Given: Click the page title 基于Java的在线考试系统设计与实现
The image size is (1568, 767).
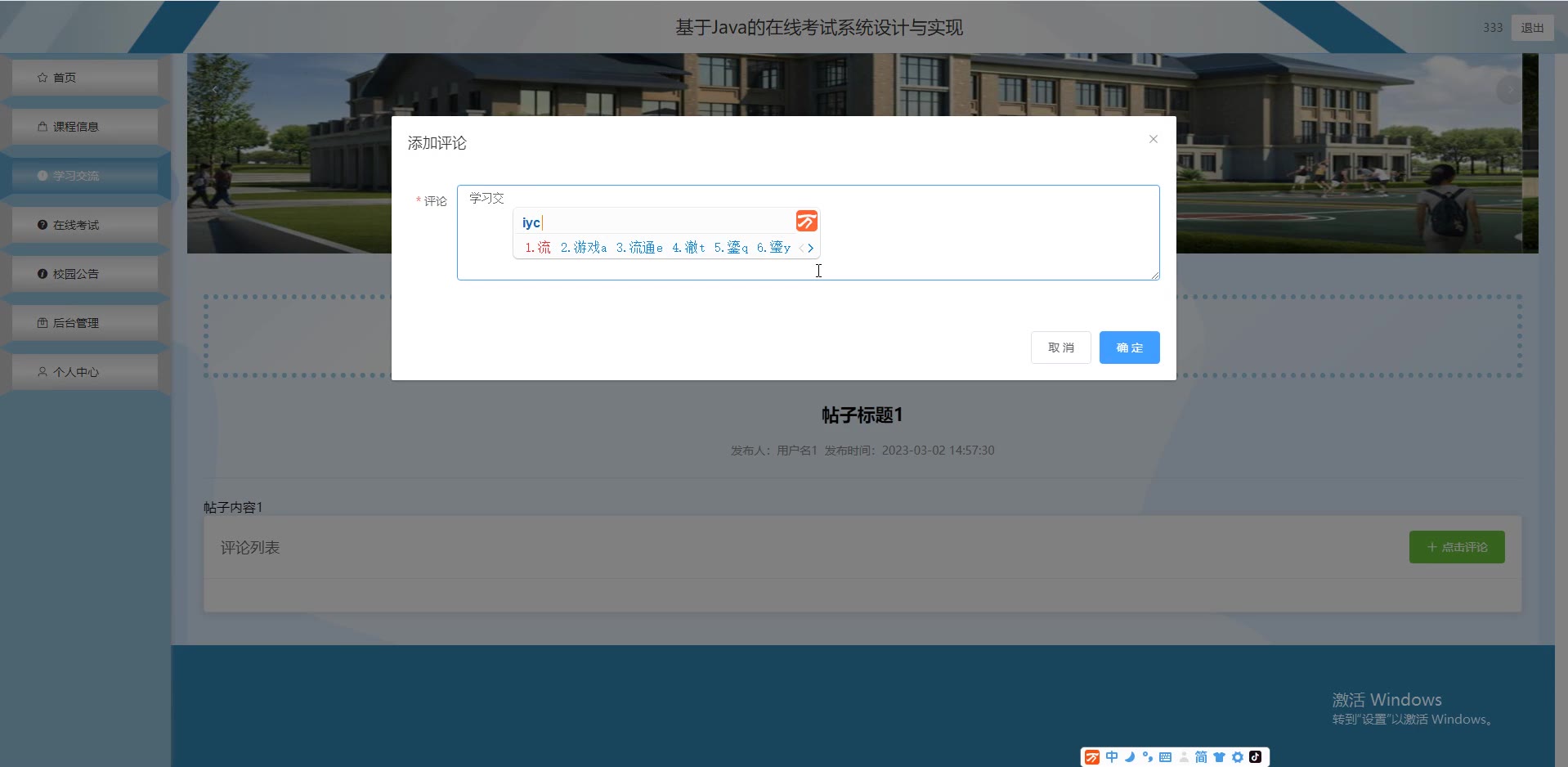Looking at the screenshot, I should point(819,28).
